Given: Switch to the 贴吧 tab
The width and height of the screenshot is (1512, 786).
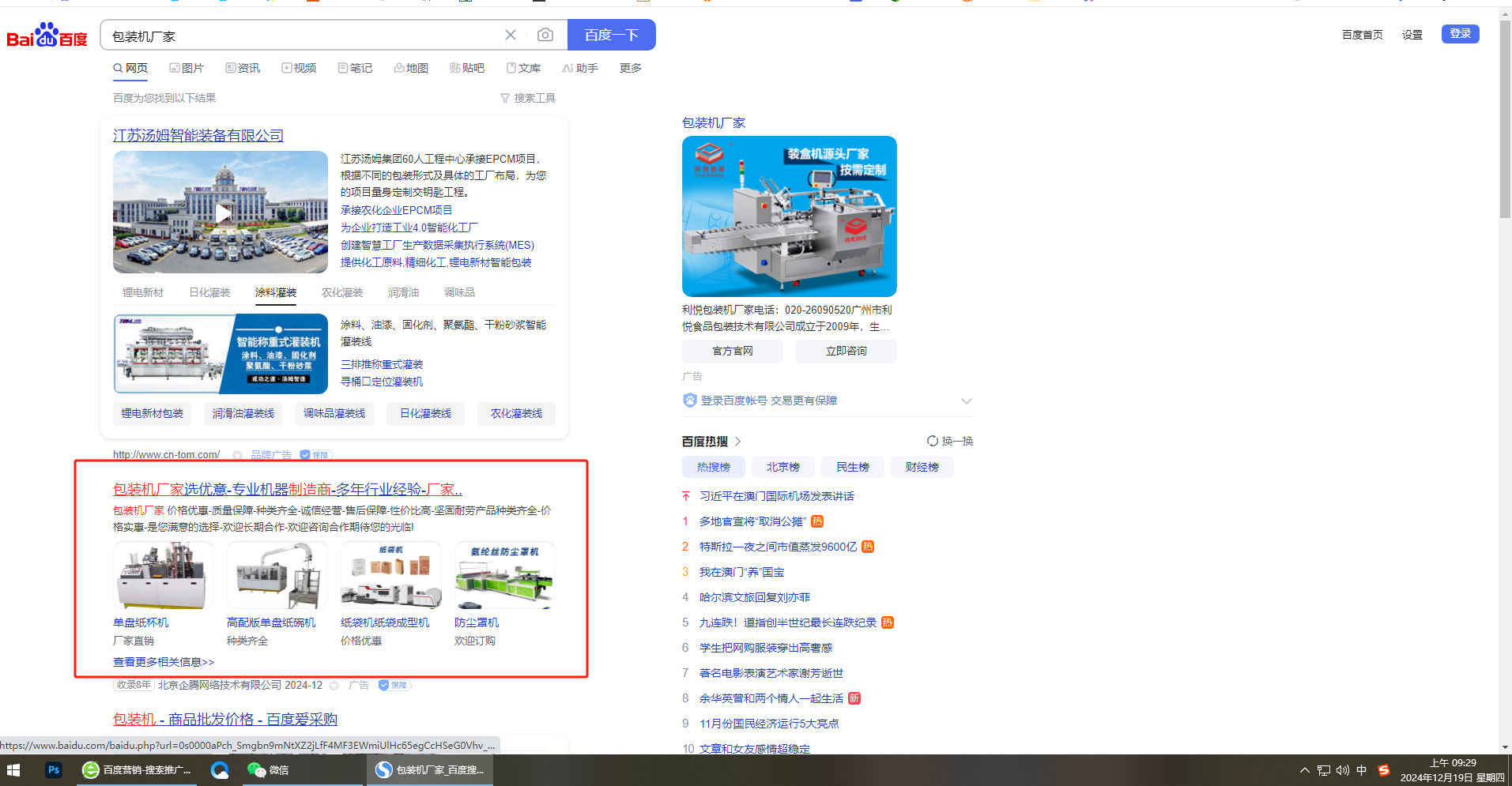Looking at the screenshot, I should [467, 68].
